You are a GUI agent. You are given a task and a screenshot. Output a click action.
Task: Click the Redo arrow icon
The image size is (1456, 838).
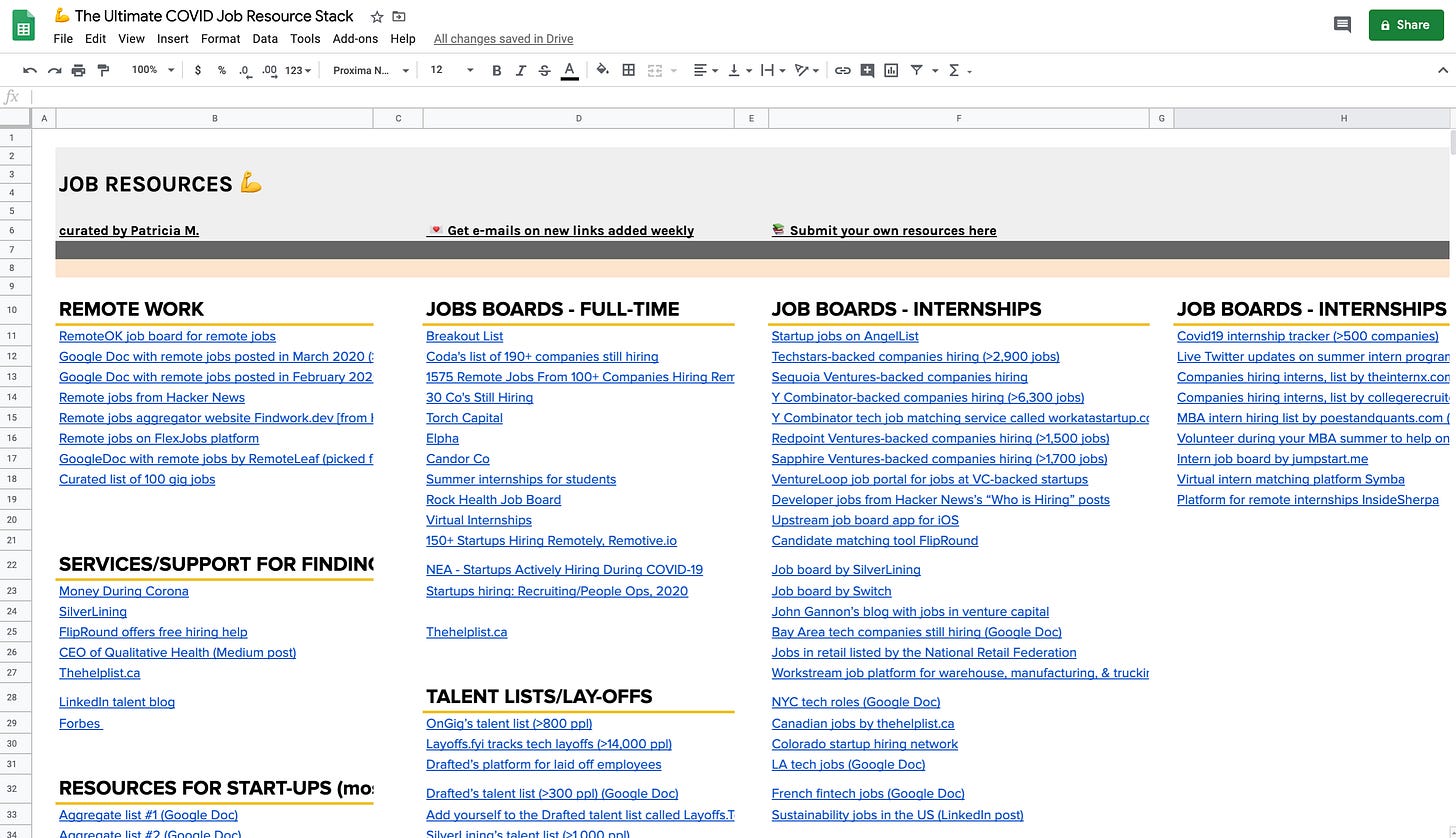(54, 70)
